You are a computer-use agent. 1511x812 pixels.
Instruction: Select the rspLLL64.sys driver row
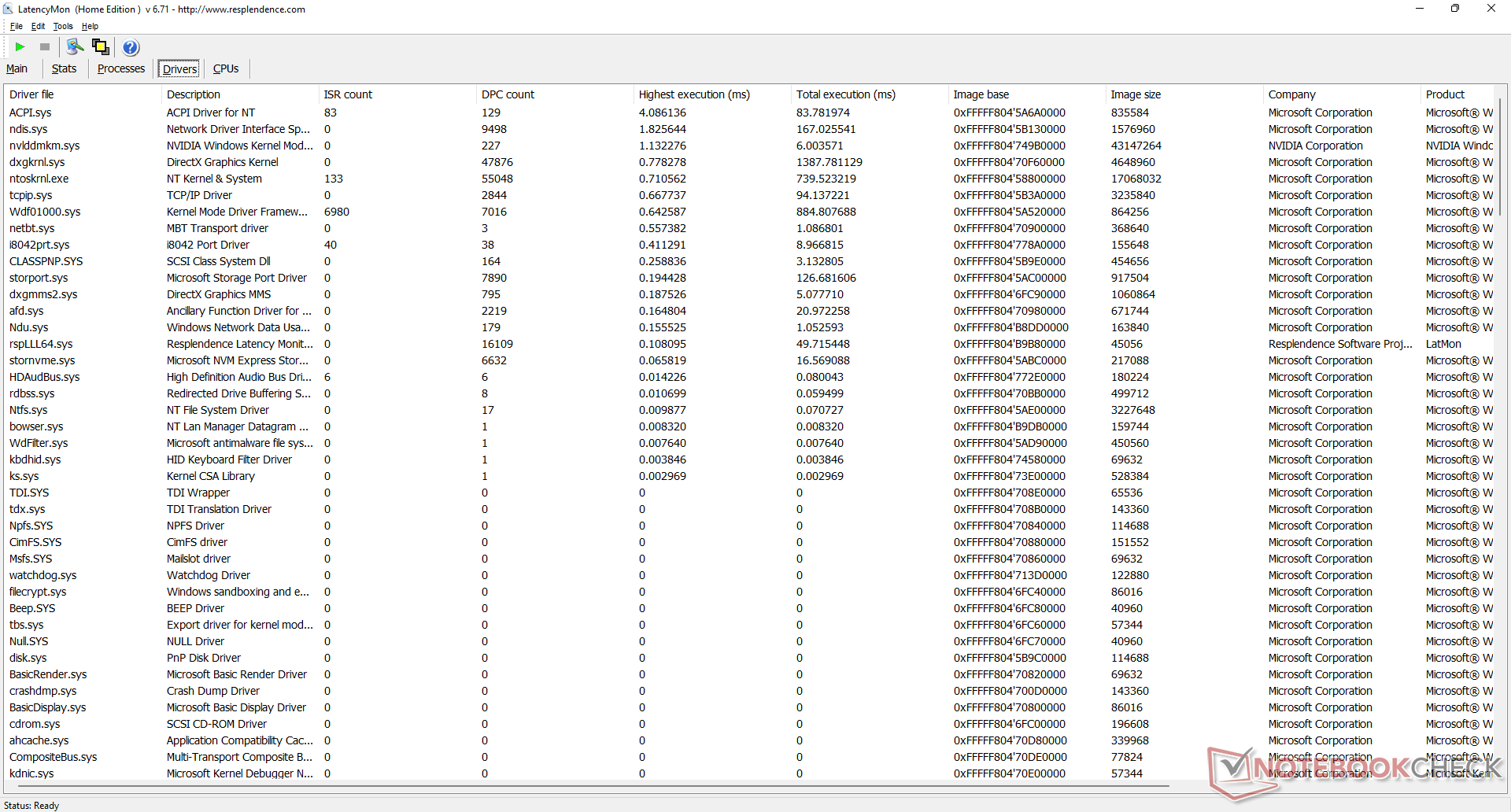(x=749, y=344)
